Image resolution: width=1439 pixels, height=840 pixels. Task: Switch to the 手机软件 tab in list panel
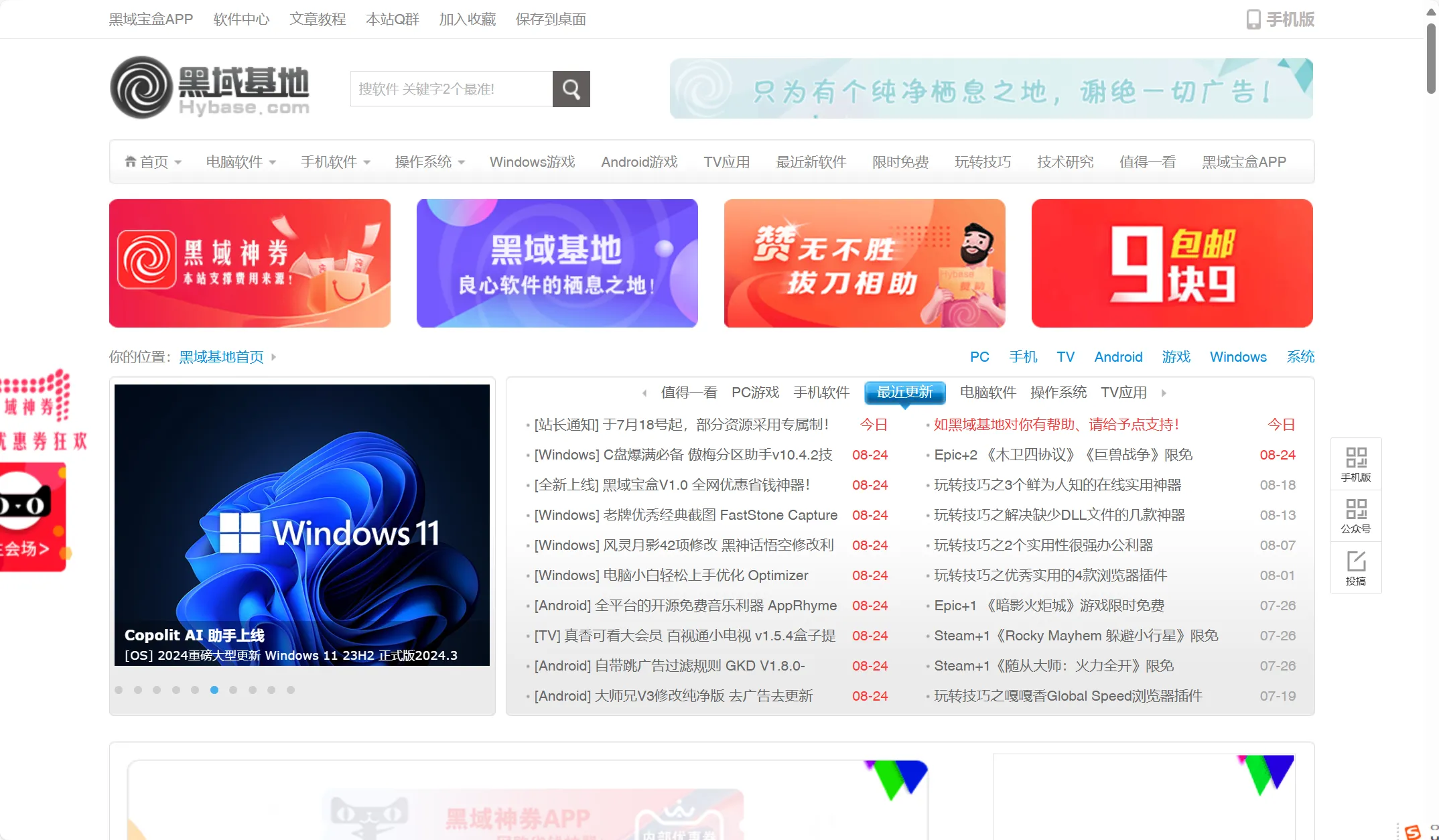click(x=821, y=393)
